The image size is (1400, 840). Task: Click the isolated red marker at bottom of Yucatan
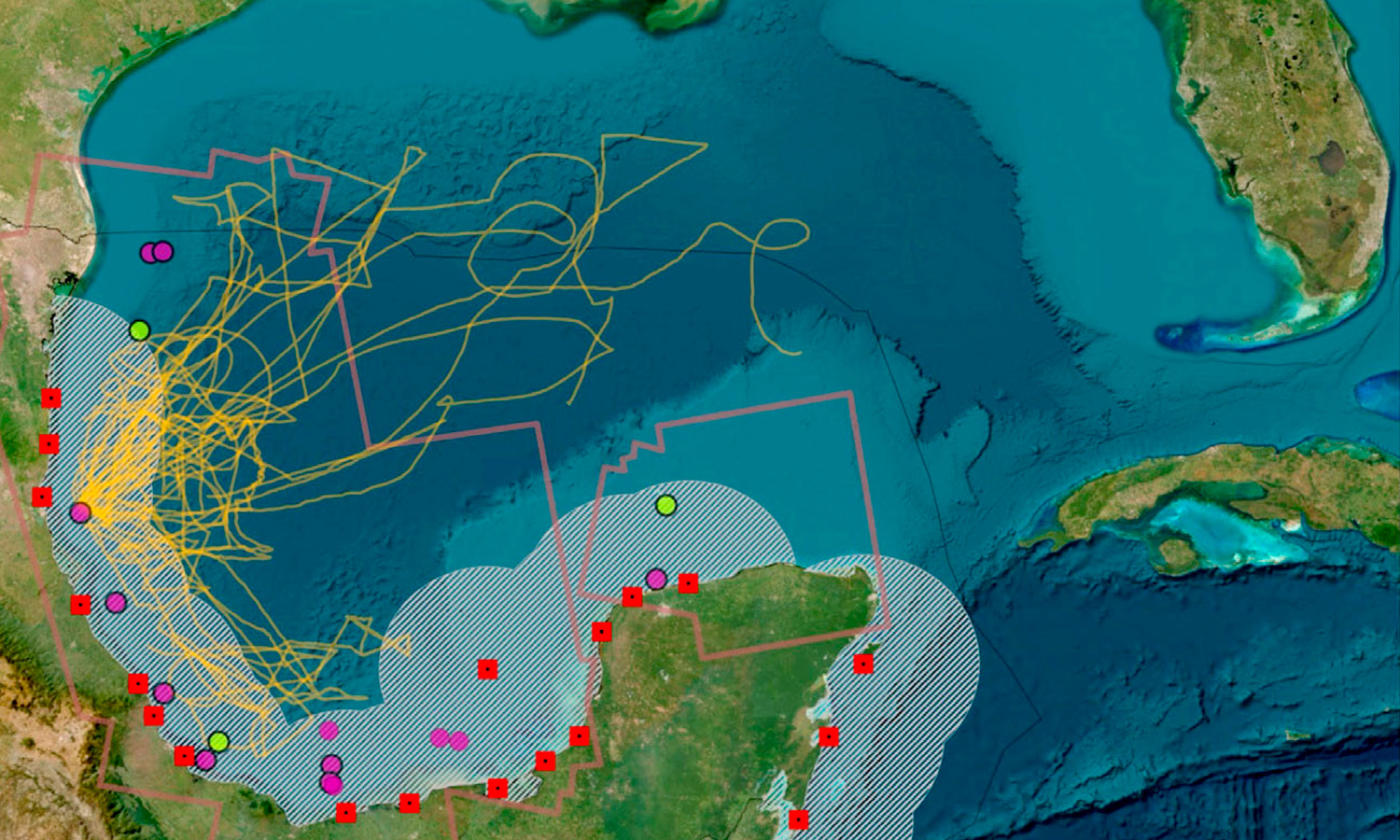pyautogui.click(x=798, y=821)
